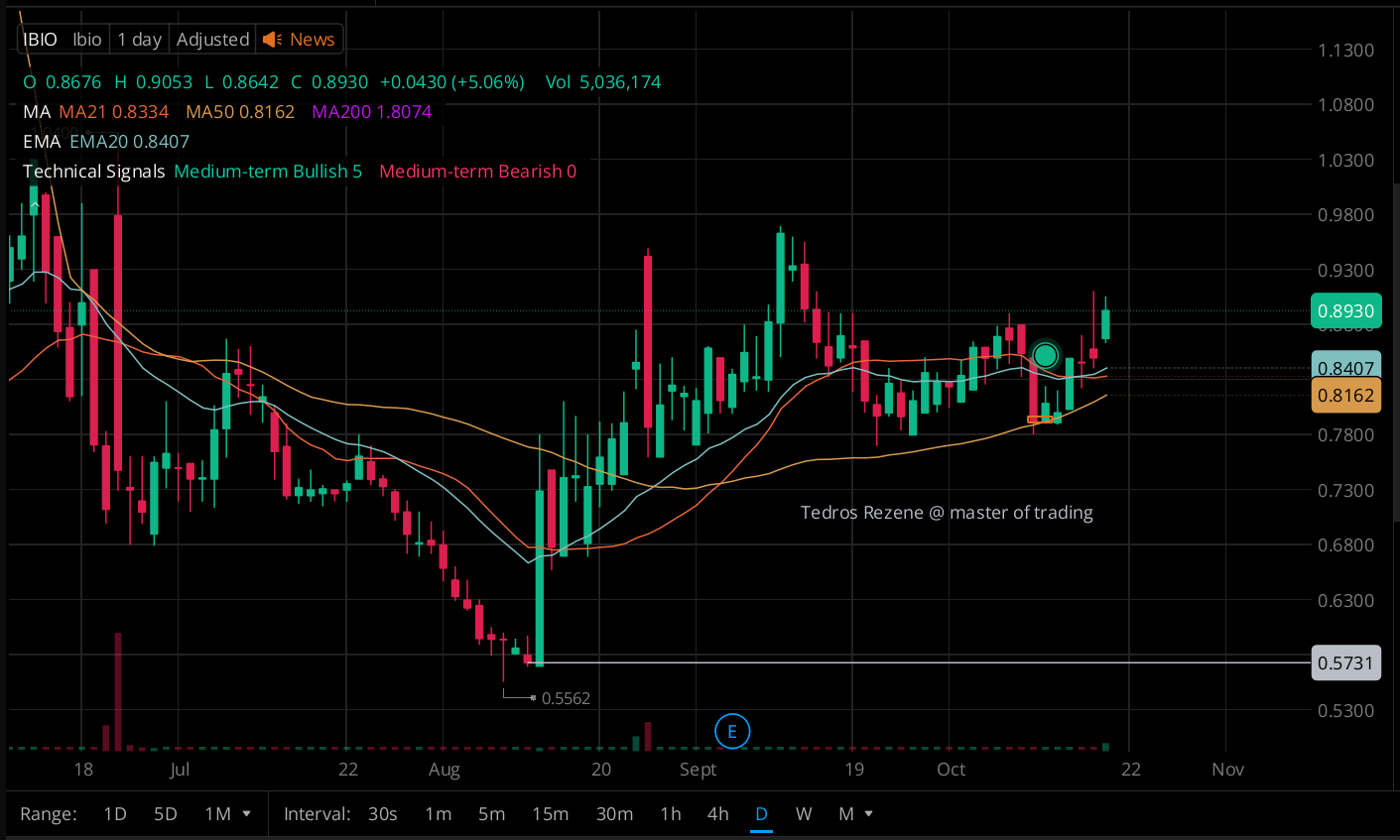Click the EMA20 0.8407 indicator label
The width and height of the screenshot is (1400, 840).
[x=129, y=142]
